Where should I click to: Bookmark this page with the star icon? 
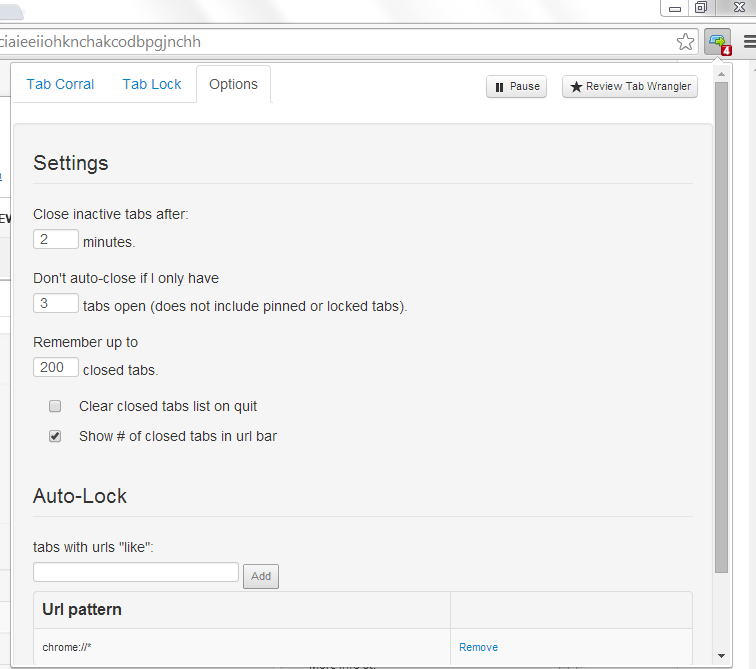[685, 42]
